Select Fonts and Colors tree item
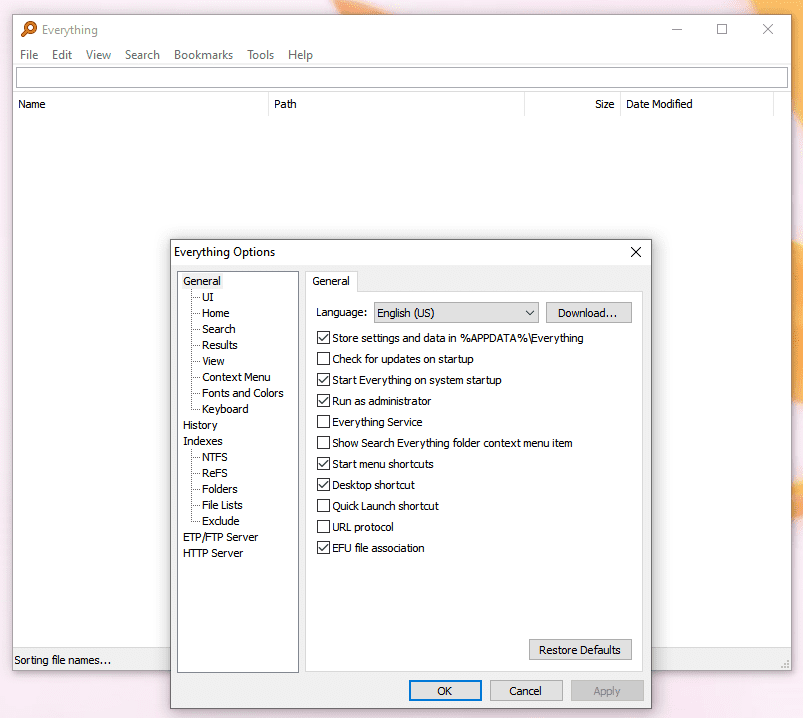 [x=243, y=393]
